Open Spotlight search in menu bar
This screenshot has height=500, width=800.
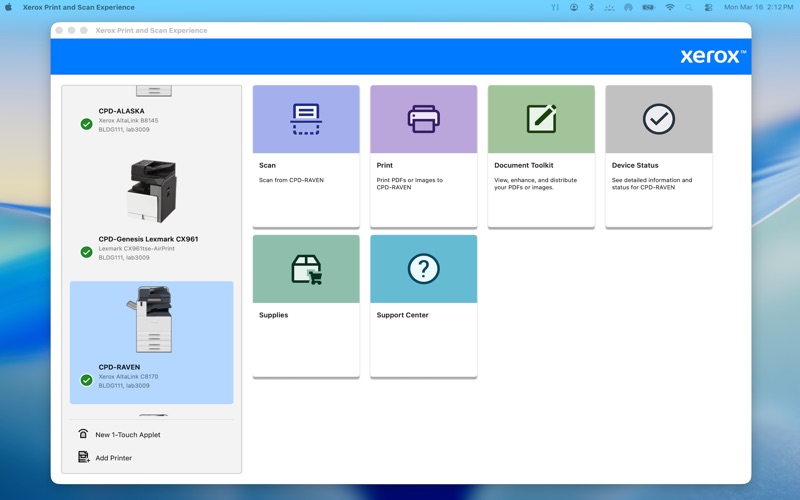[x=689, y=7]
